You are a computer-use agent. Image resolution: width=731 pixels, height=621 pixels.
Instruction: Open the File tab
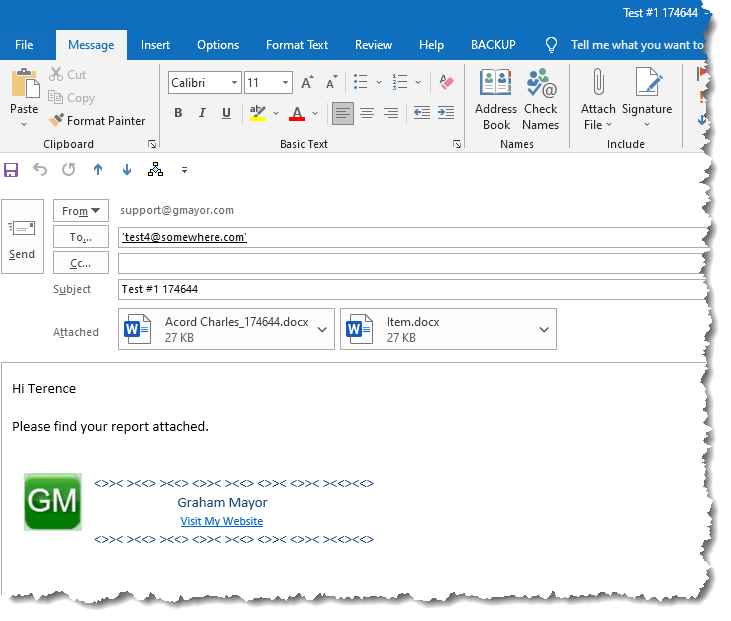24,45
